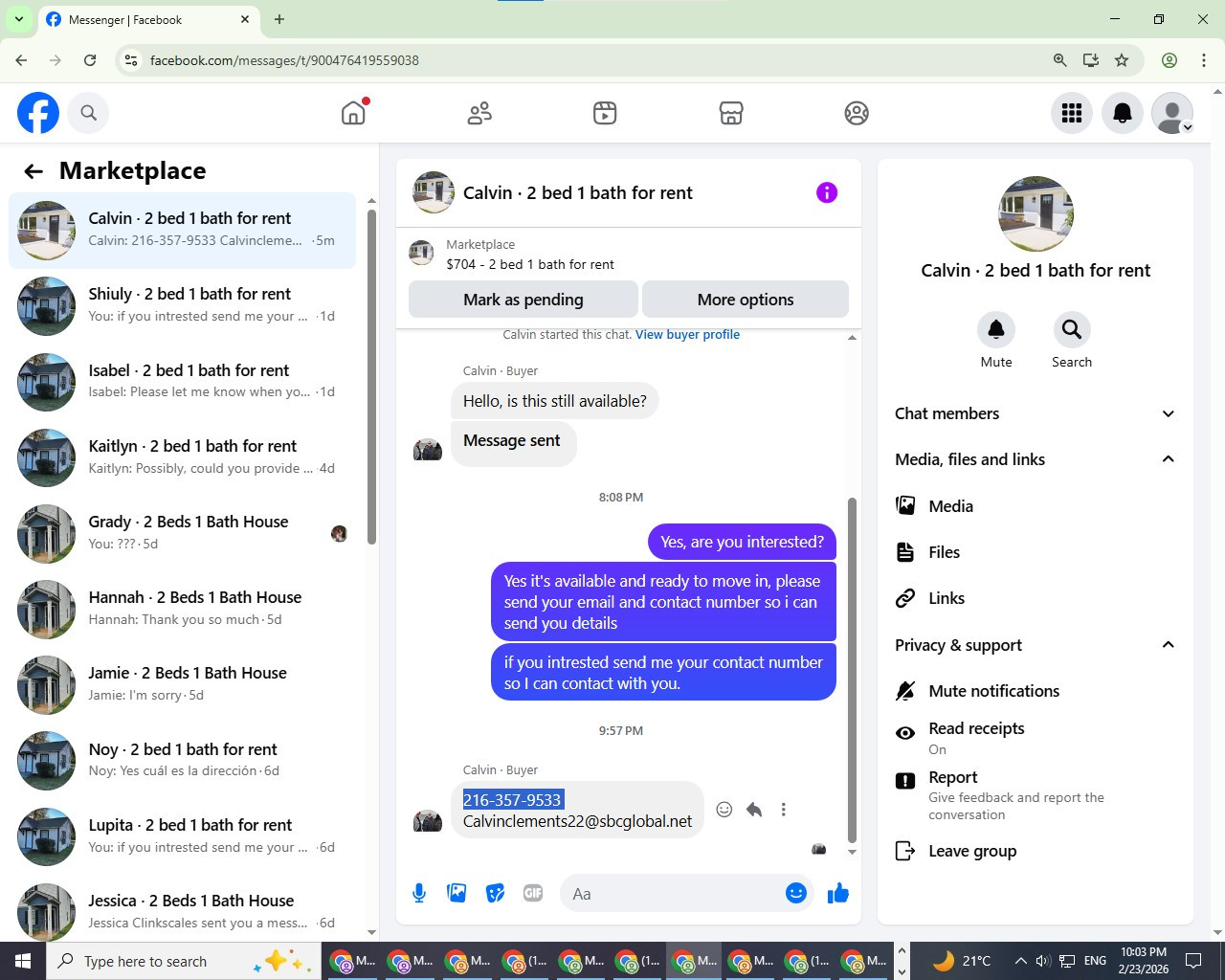
Task: Toggle Read receipts setting
Action: (x=1036, y=737)
